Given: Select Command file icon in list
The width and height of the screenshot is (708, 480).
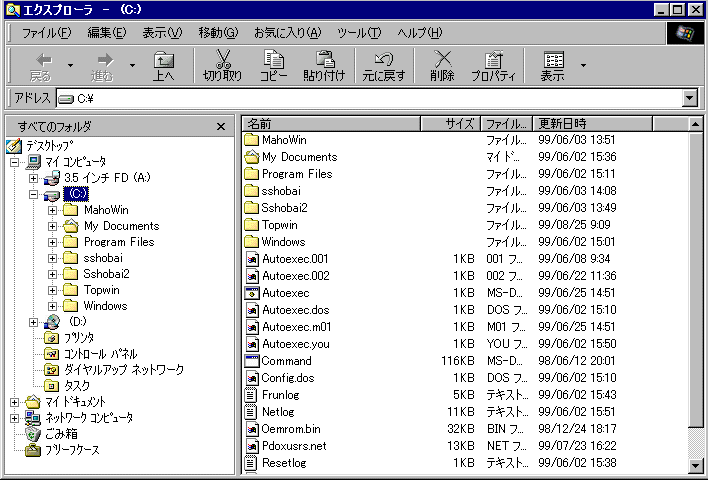Looking at the screenshot, I should [252, 361].
